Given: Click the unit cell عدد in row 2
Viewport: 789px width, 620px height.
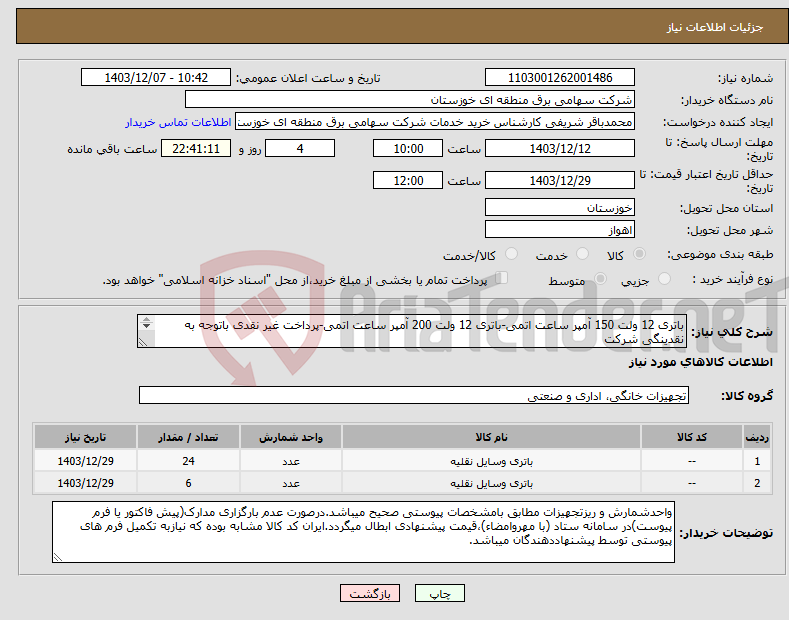Looking at the screenshot, I should click(x=291, y=483).
